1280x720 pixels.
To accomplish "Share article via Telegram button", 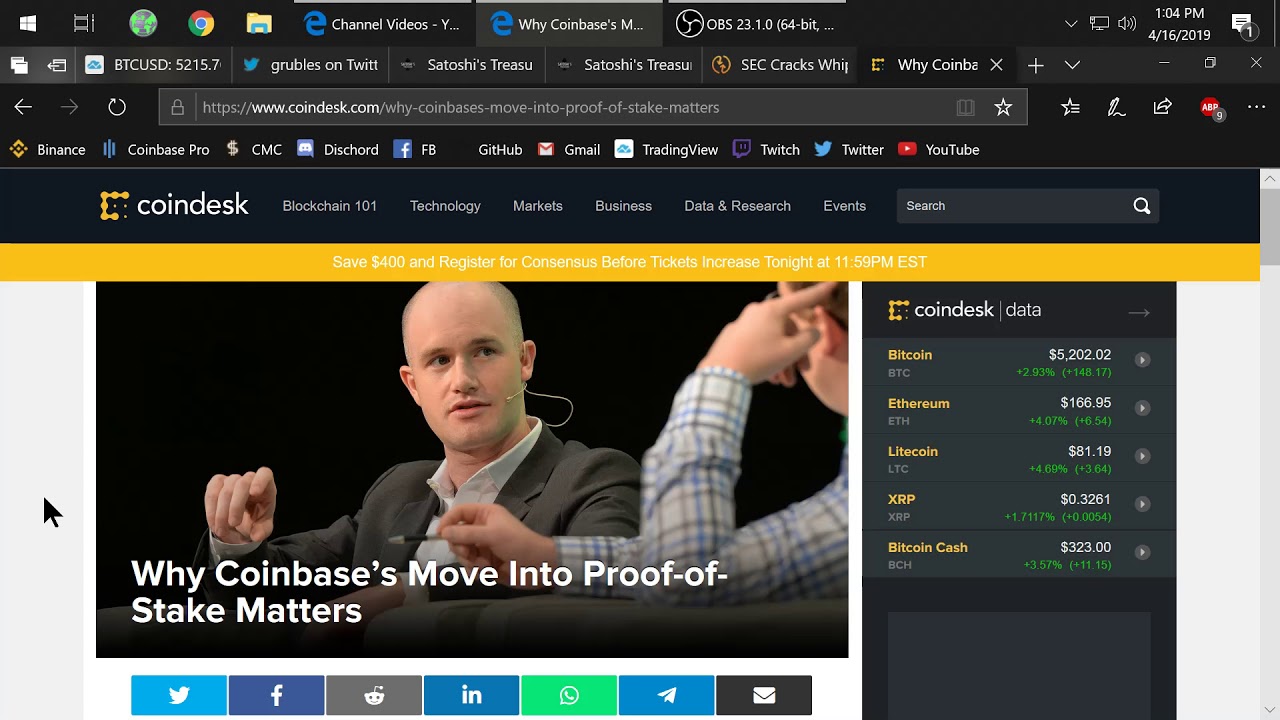I will tap(666, 696).
